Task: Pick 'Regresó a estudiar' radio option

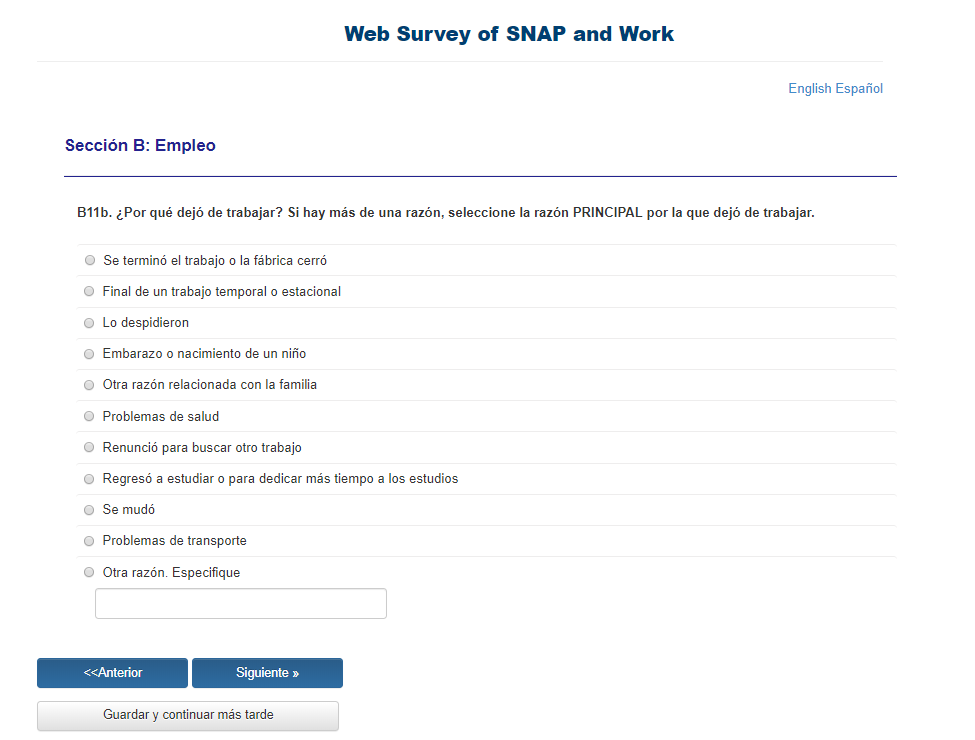Action: click(x=89, y=479)
